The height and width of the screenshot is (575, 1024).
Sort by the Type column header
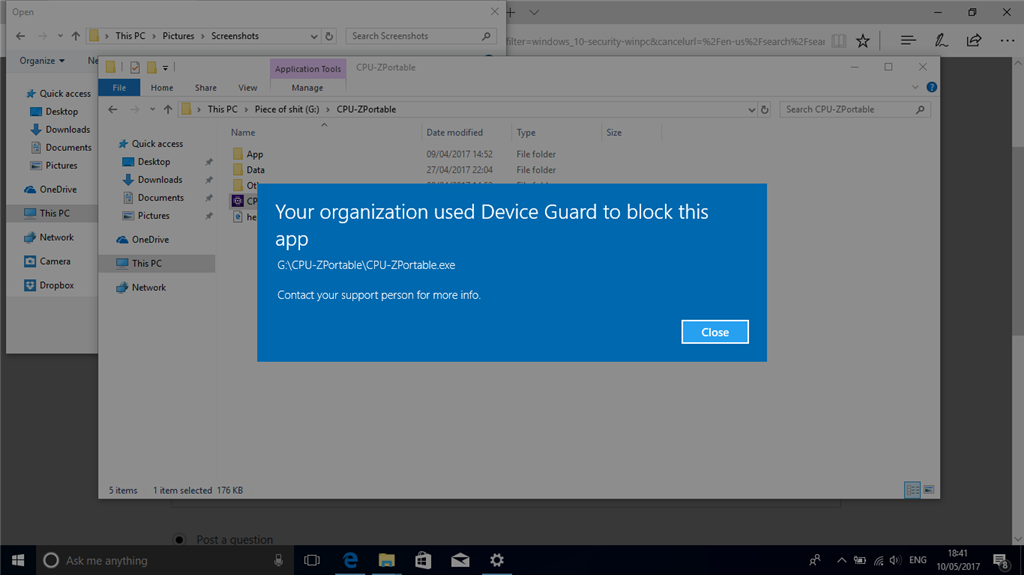(526, 133)
